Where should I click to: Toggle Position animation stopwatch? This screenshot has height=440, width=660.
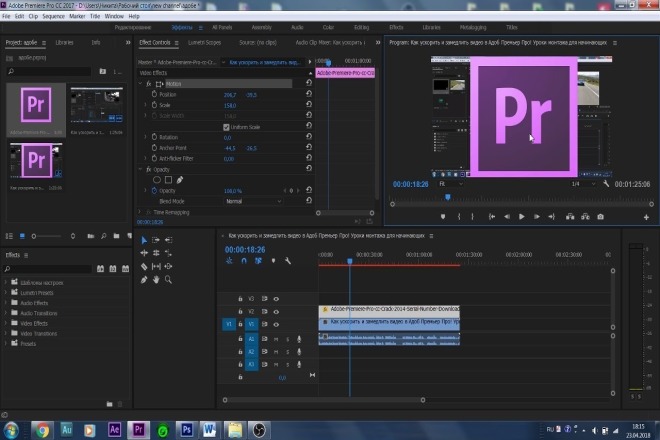[x=154, y=94]
